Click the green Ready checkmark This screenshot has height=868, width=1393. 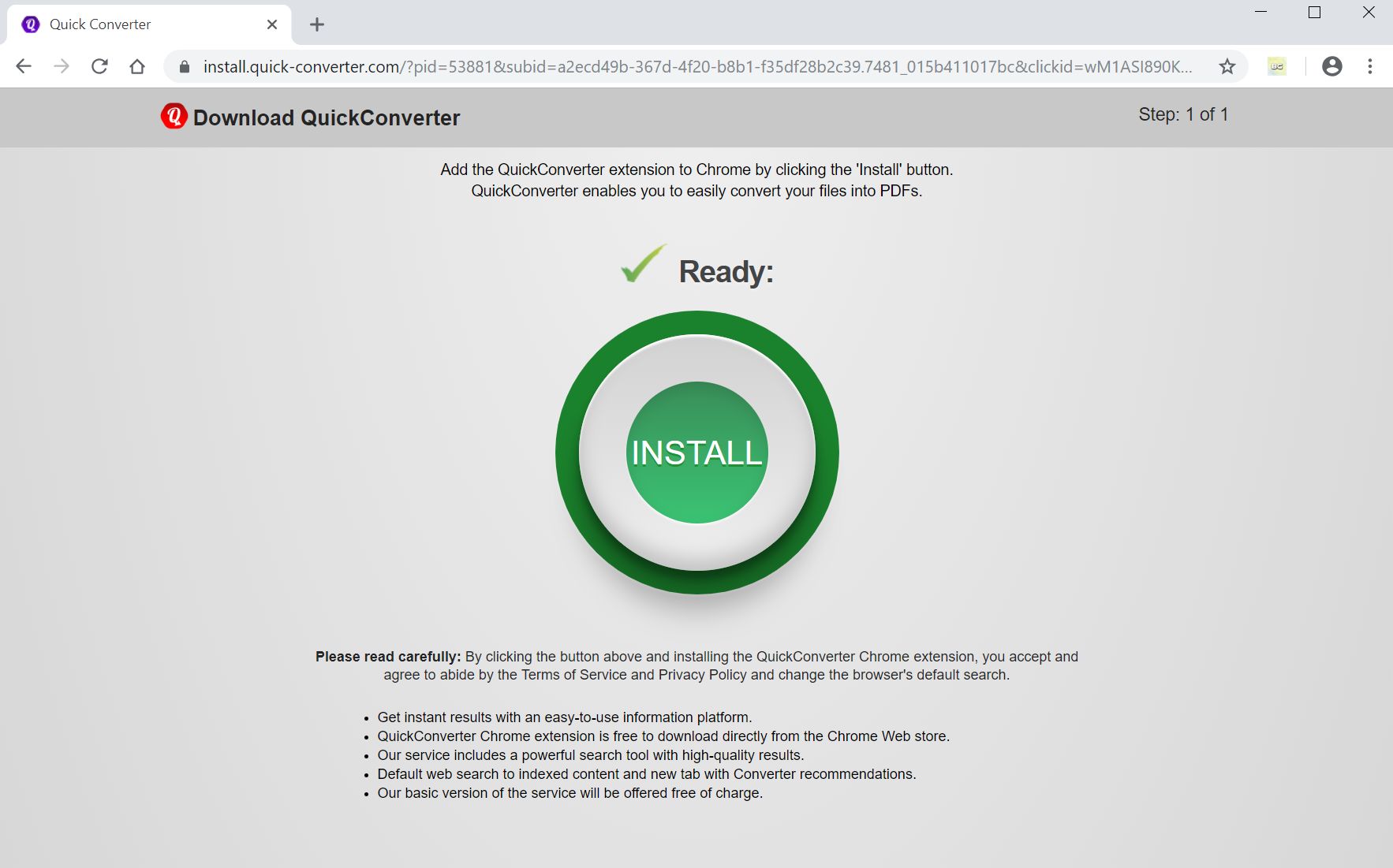(x=643, y=263)
